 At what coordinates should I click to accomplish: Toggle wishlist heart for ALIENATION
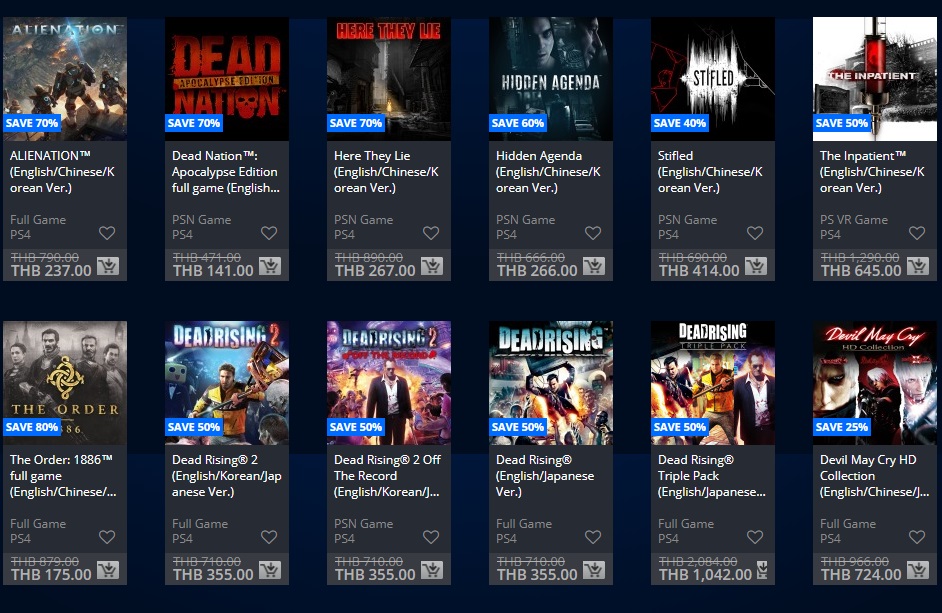[x=107, y=233]
